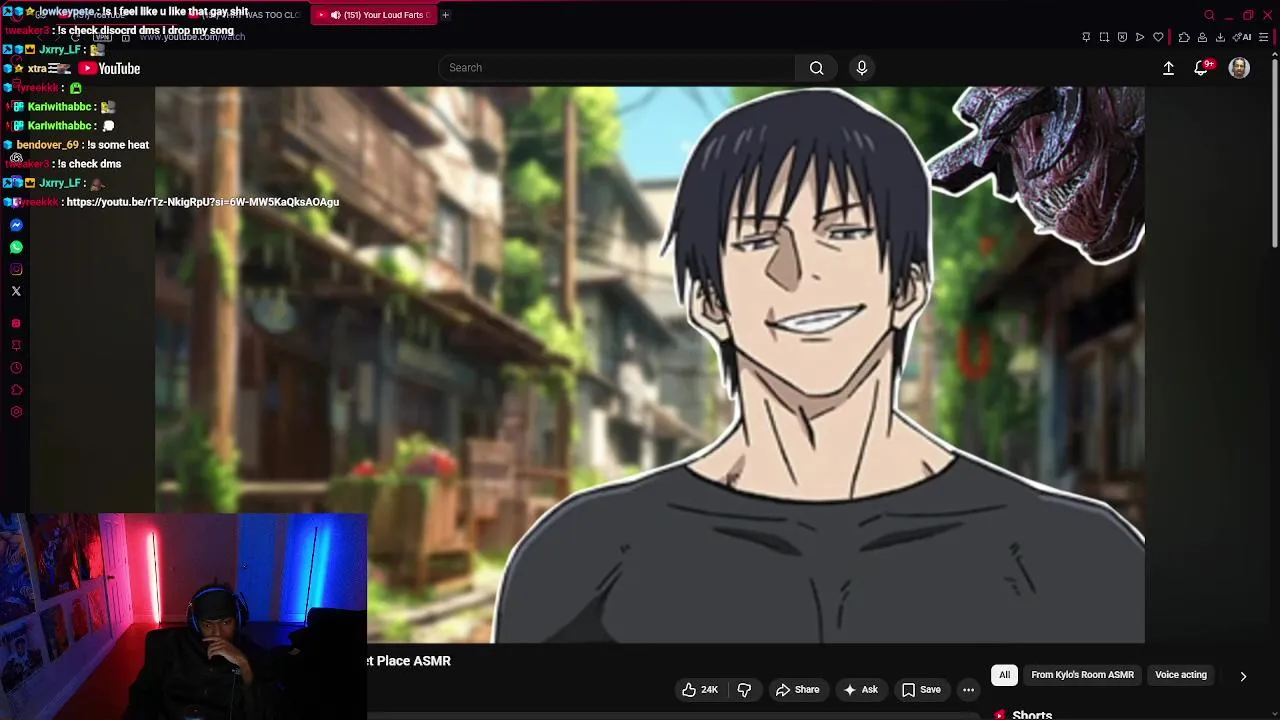The image size is (1280, 720).
Task: Click the upload/create arrow icon on YouTube
Action: [1168, 68]
